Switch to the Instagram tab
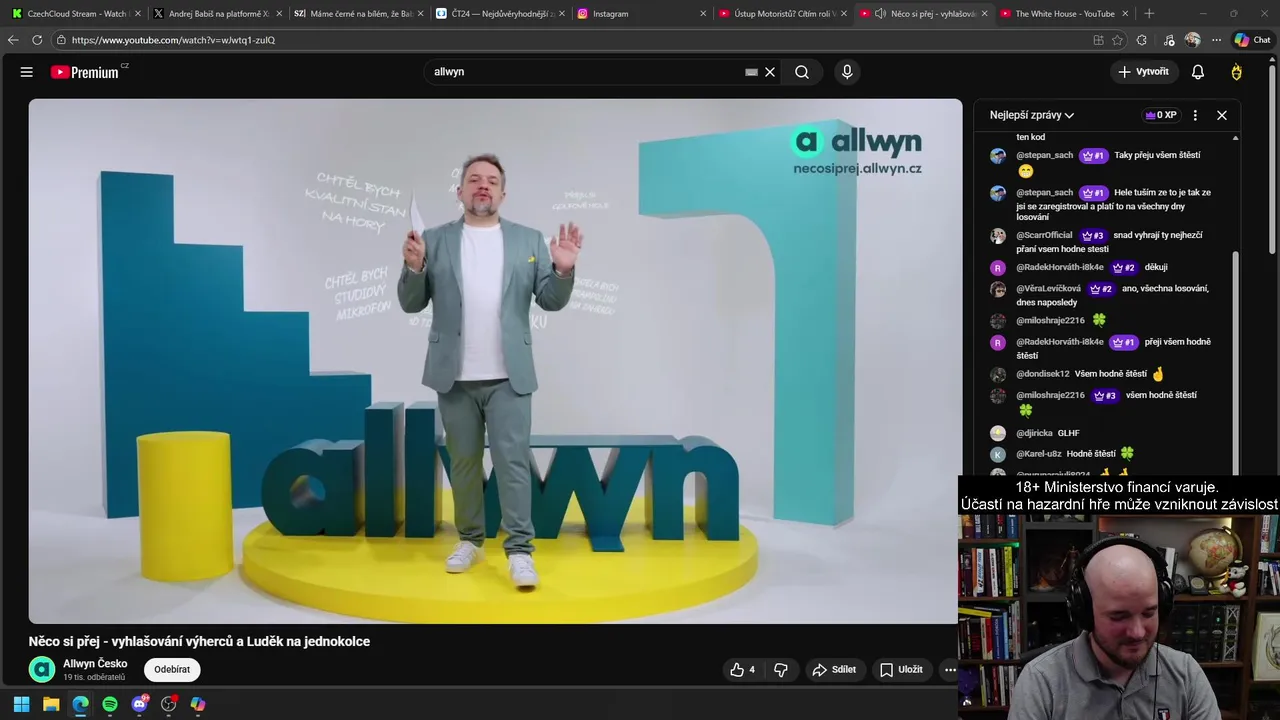This screenshot has width=1280, height=720. pyautogui.click(x=641, y=14)
